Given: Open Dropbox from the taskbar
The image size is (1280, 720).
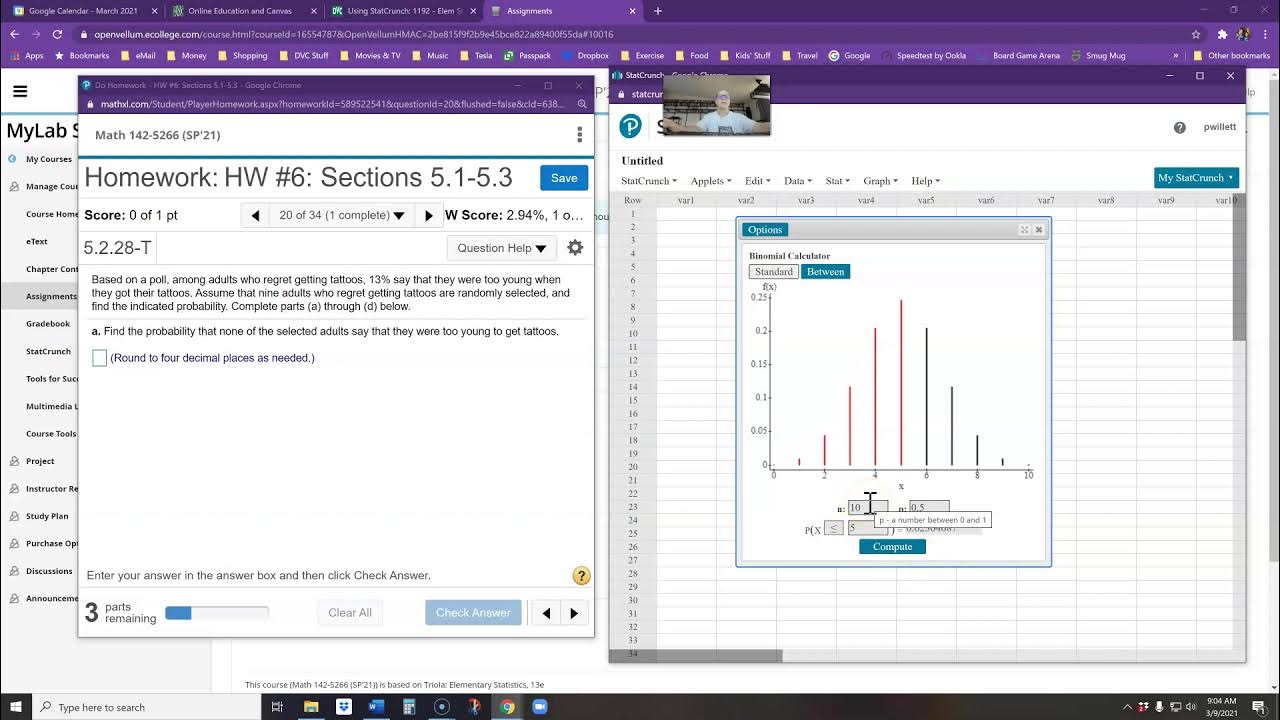Looking at the screenshot, I should 344,707.
